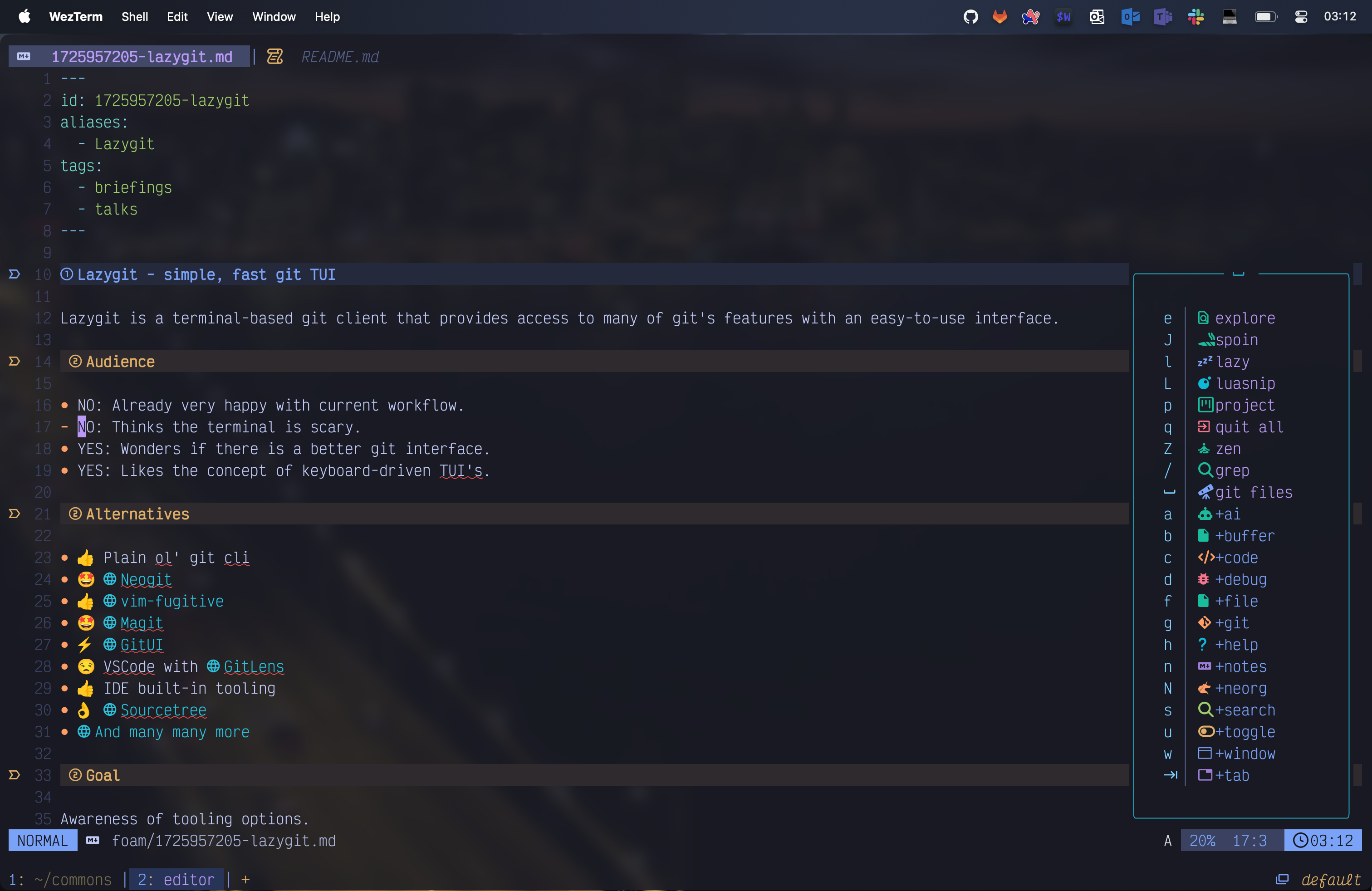Screen dimensions: 1372x891
Task: Click the +tab icon
Action: click(x=1205, y=775)
